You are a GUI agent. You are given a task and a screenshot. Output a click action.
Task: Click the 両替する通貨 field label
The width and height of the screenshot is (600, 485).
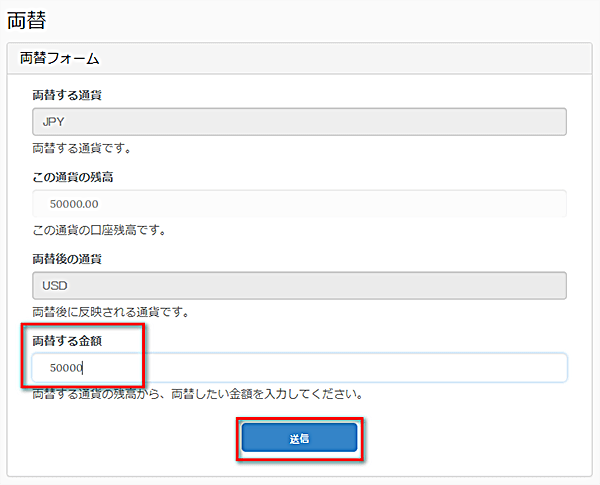[x=67, y=95]
